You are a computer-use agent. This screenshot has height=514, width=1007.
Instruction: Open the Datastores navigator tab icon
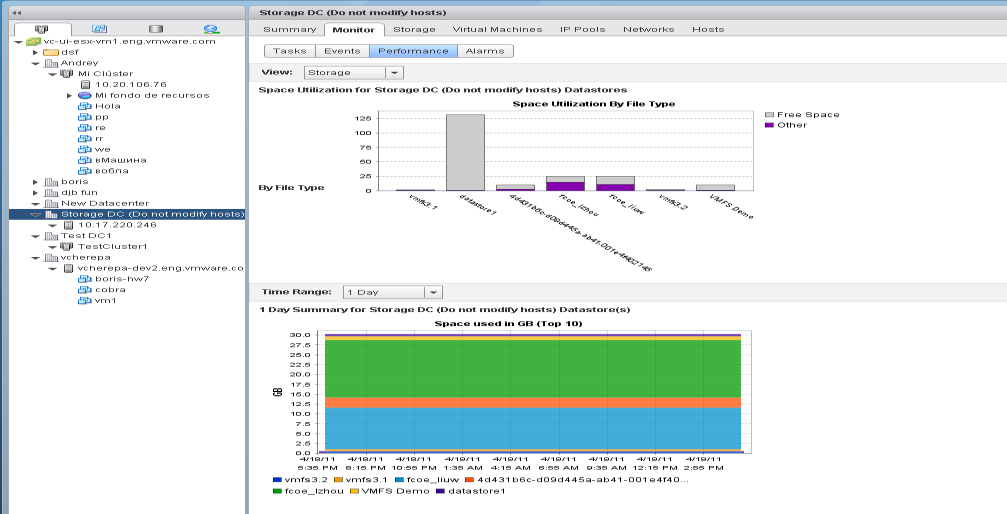coord(155,29)
